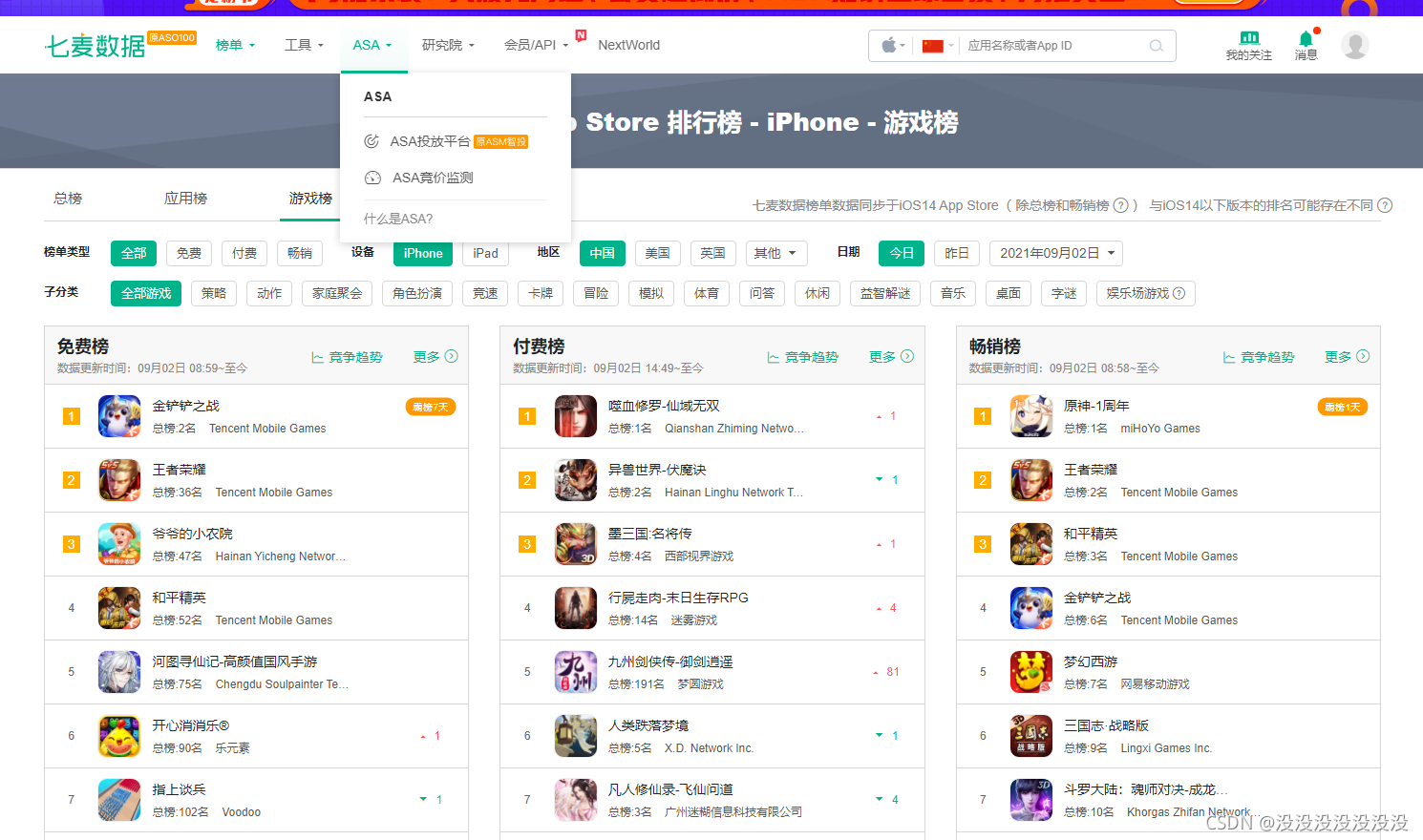Select 畅销 chart type filter
The image size is (1423, 840).
[300, 253]
